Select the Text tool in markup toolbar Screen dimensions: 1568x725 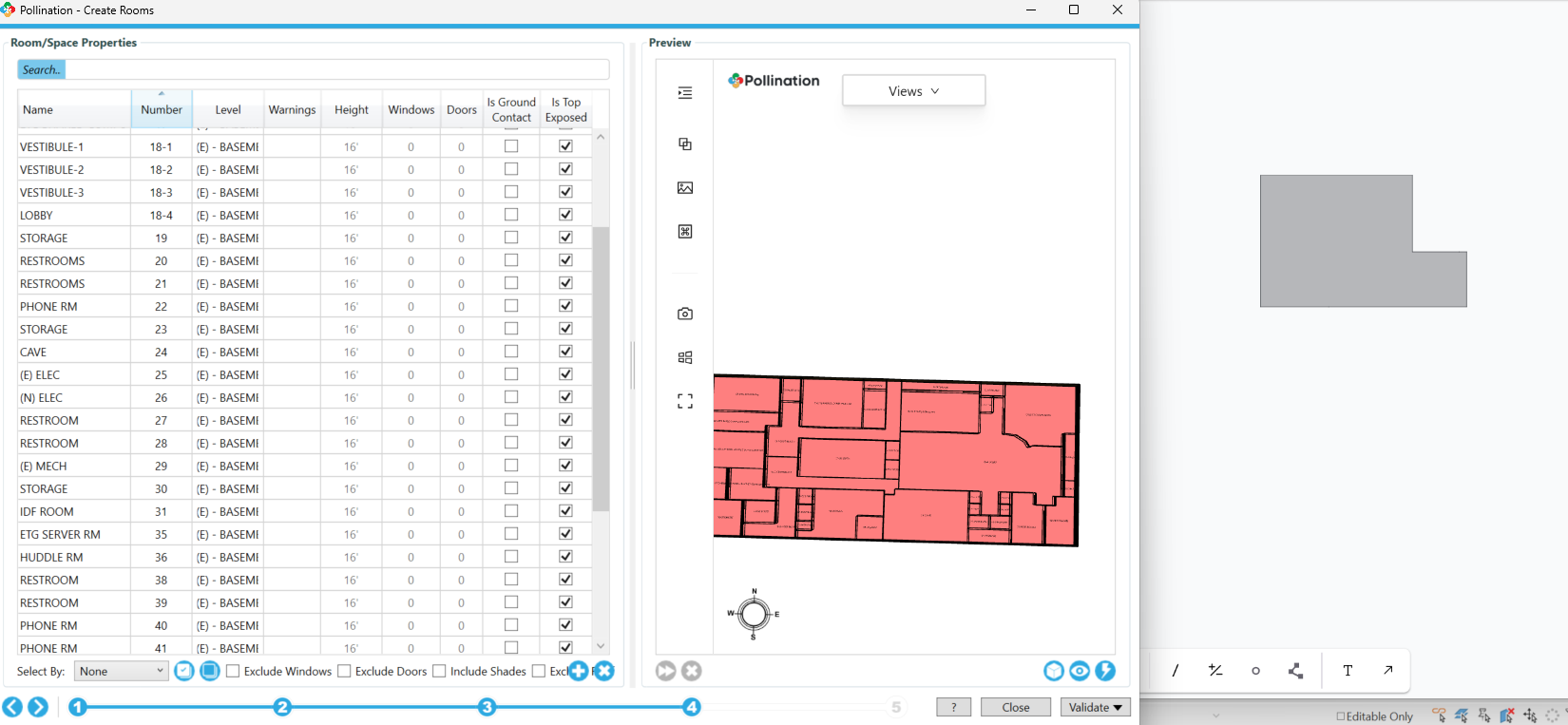point(1348,670)
